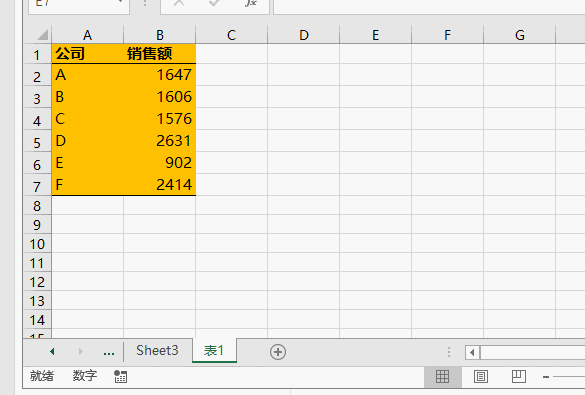585x395 pixels.
Task: Select column G header
Action: tap(520, 35)
